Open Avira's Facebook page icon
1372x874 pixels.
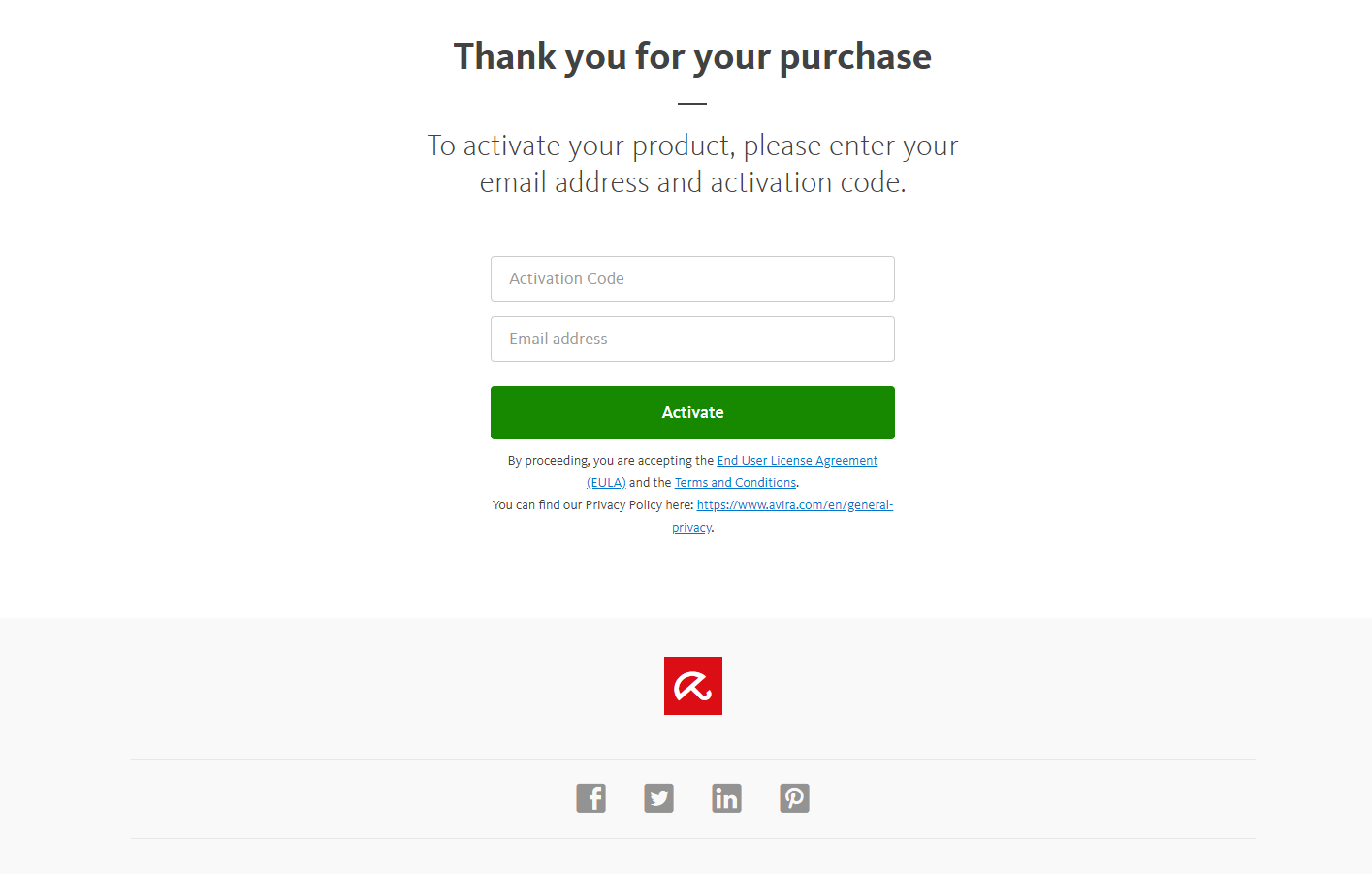click(590, 798)
